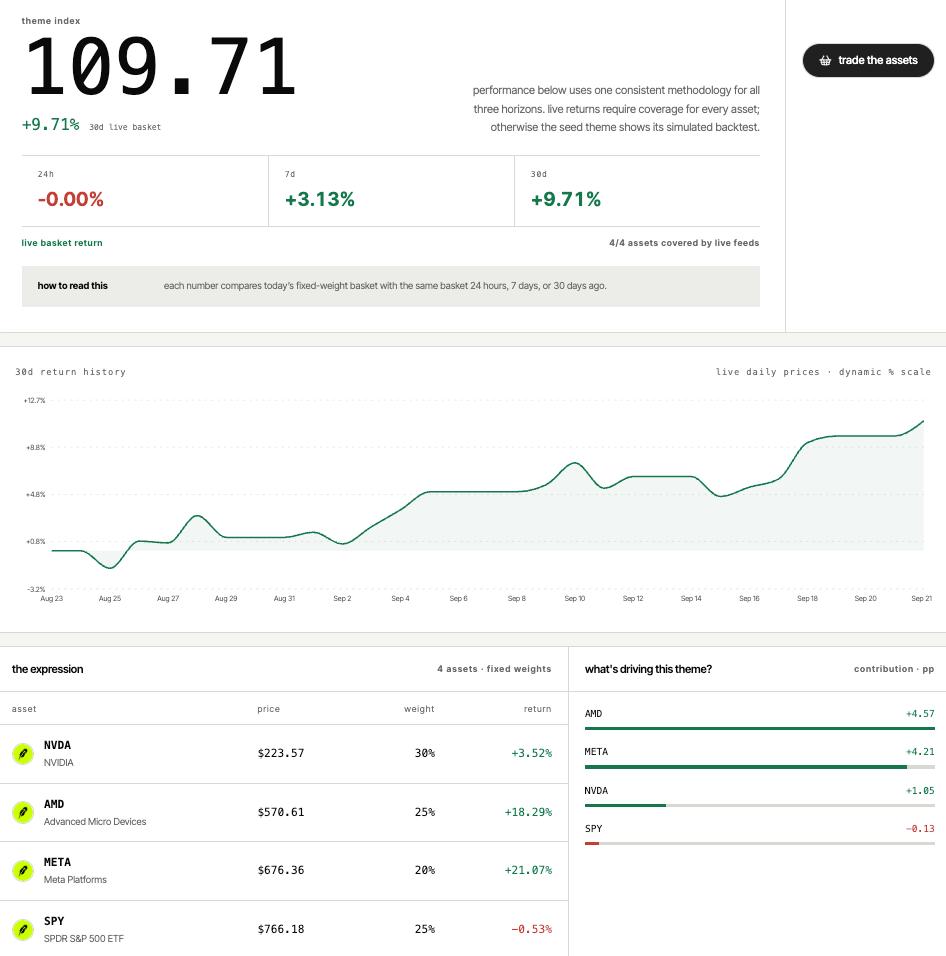The image size is (946, 956).
Task: Click META weight 20%
Action: (x=425, y=870)
